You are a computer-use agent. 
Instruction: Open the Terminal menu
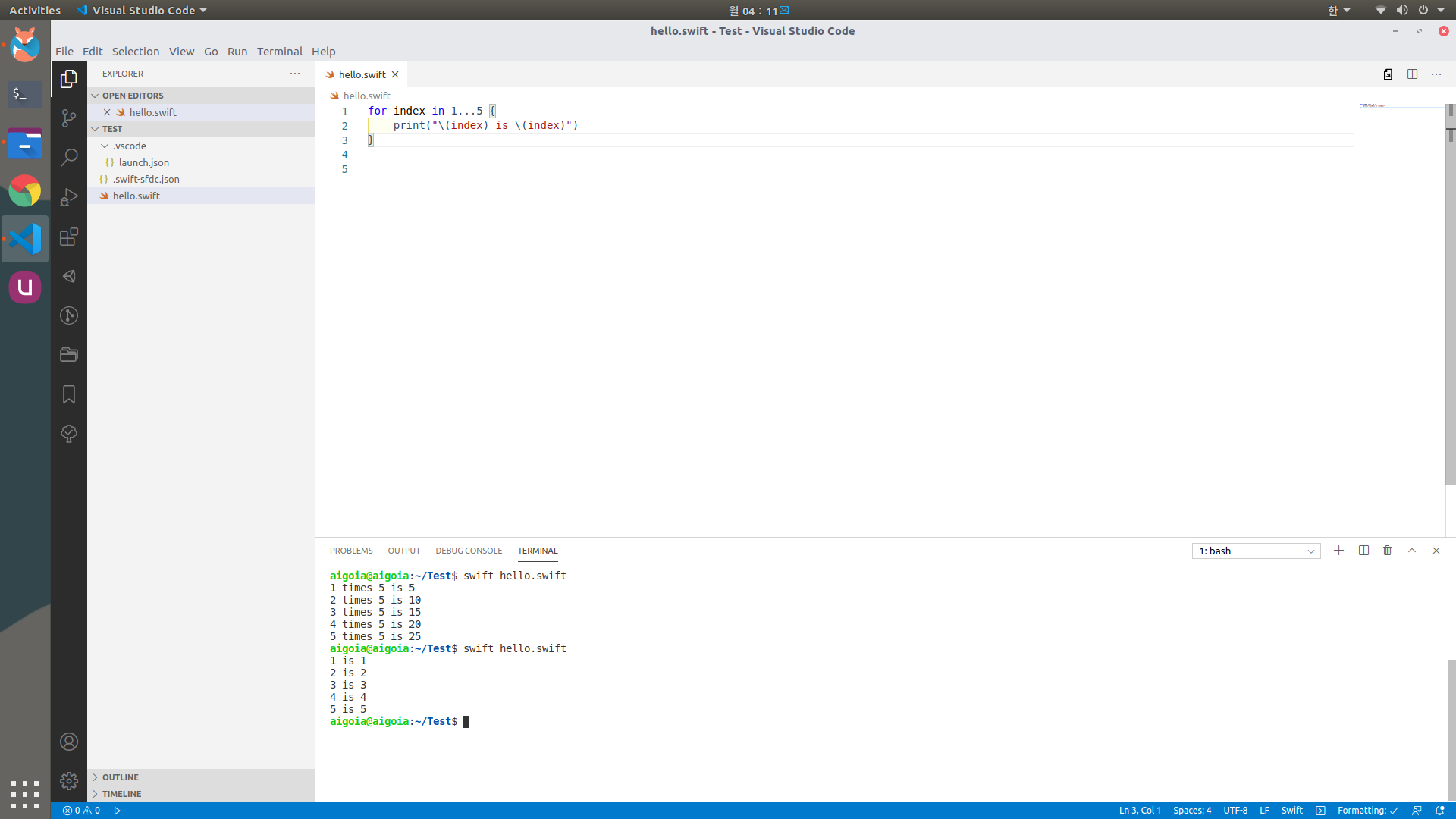click(279, 52)
